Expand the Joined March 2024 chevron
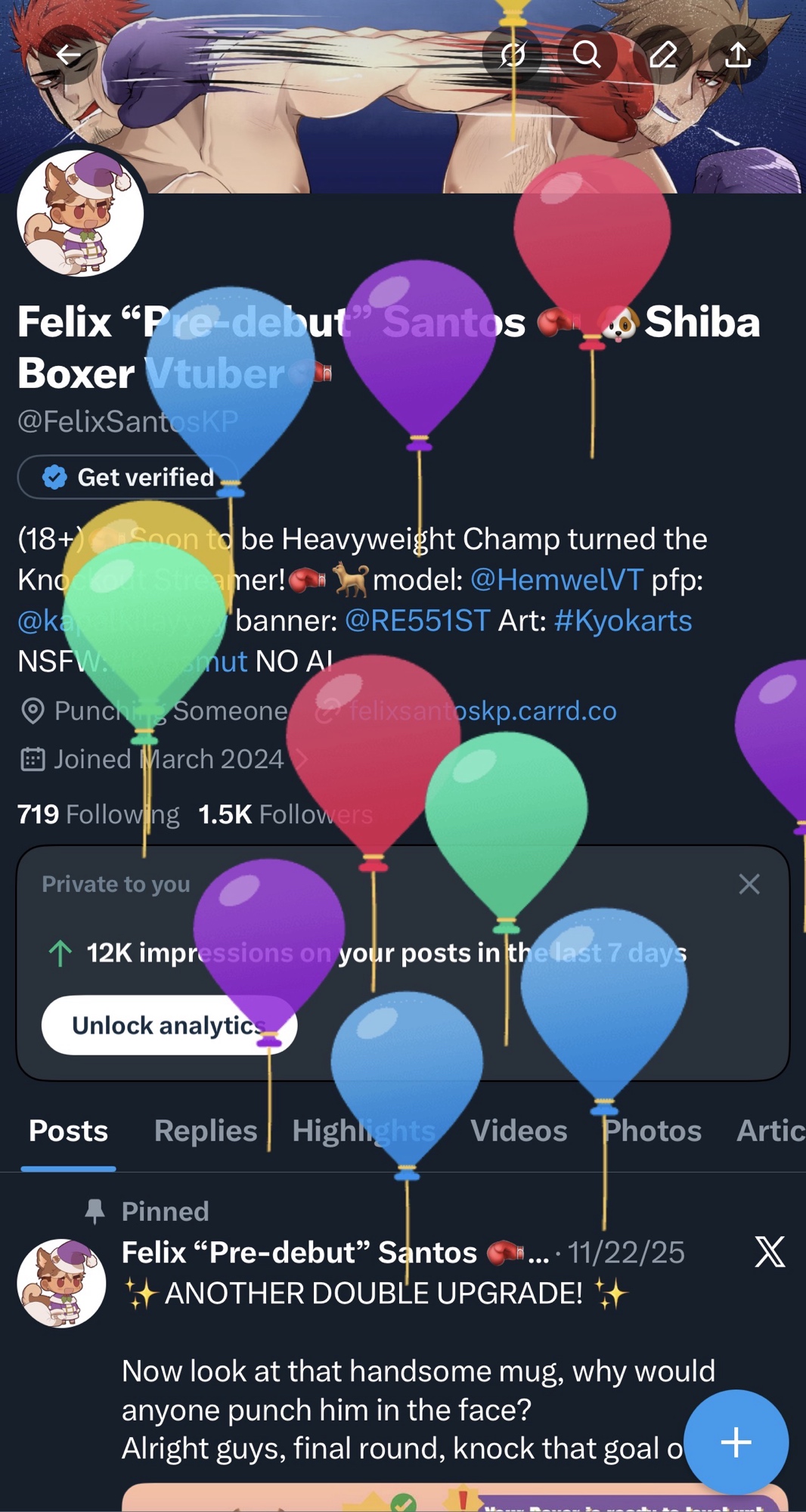The width and height of the screenshot is (806, 1512). pyautogui.click(x=300, y=759)
